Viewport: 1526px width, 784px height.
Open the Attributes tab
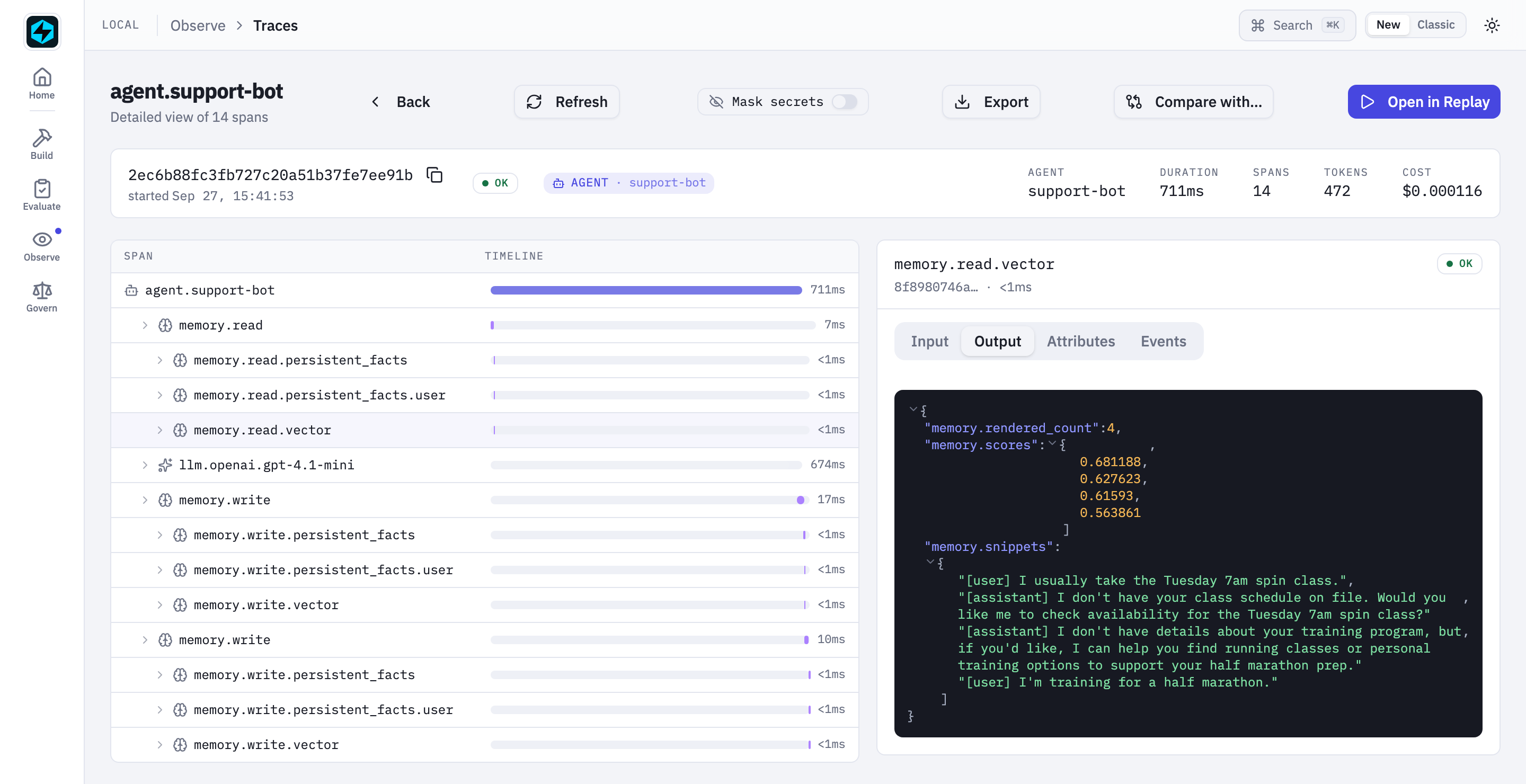click(1080, 341)
